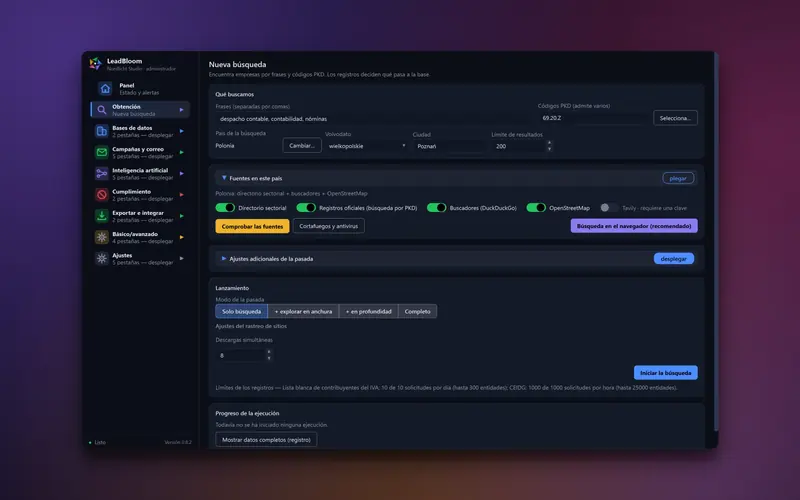Open the Voivodato wielkopolskie dropdown

click(x=367, y=146)
